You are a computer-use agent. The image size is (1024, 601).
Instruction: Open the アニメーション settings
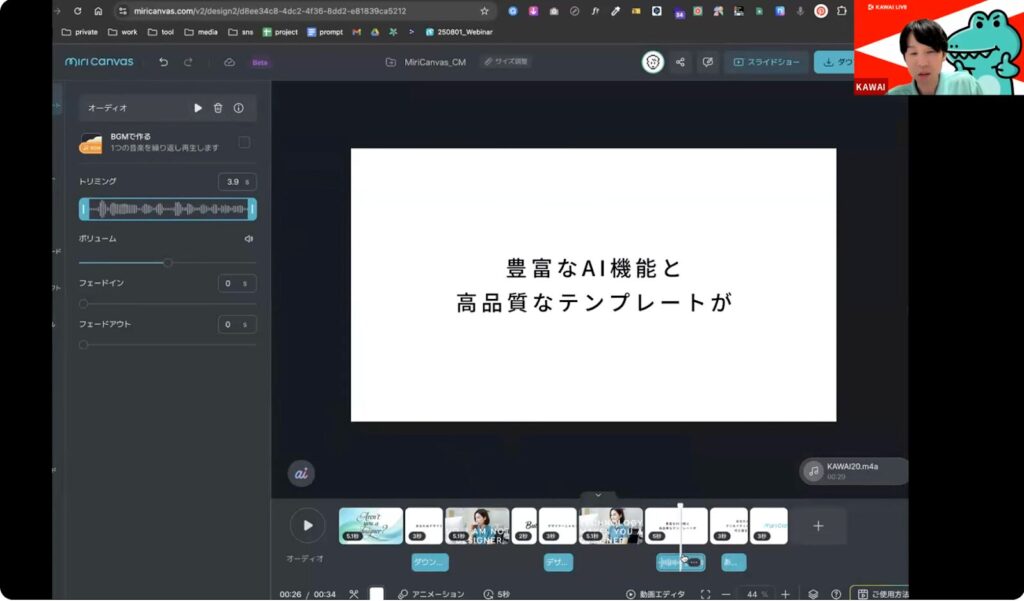(430, 594)
